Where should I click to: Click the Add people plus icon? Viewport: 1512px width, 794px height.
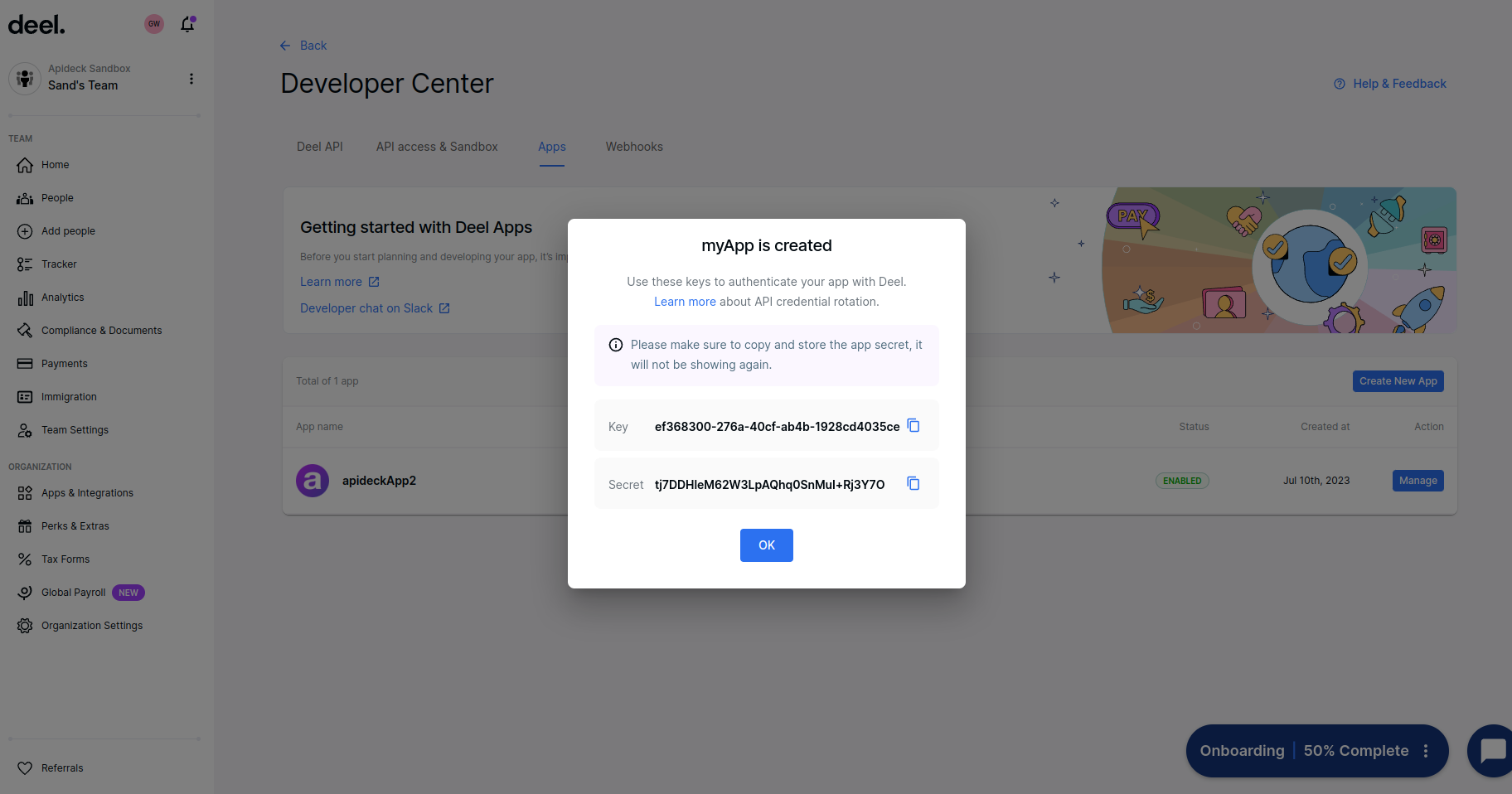click(x=25, y=231)
